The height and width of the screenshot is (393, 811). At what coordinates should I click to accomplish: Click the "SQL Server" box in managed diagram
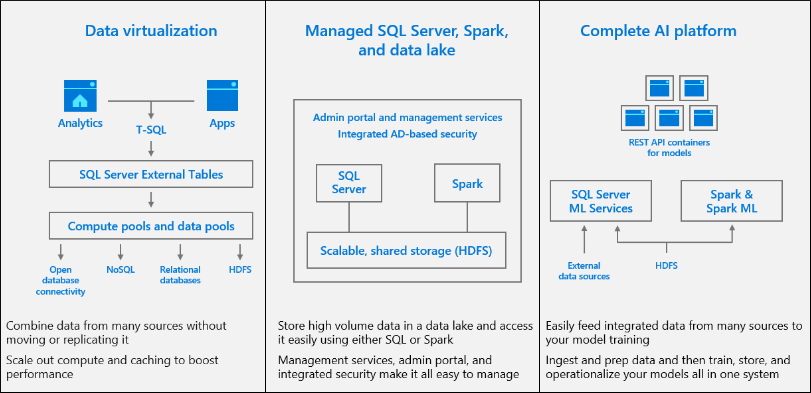coord(349,183)
